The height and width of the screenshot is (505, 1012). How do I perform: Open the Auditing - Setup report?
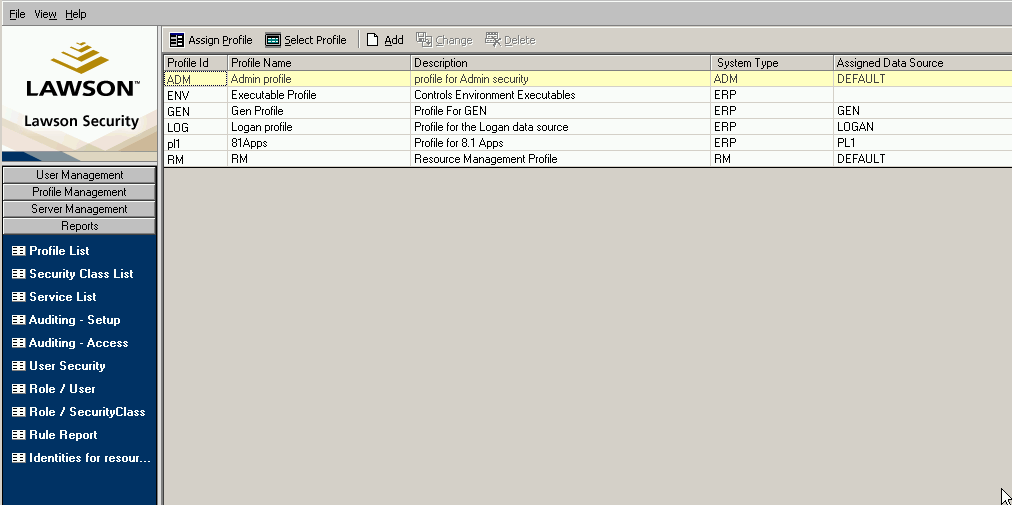74,320
